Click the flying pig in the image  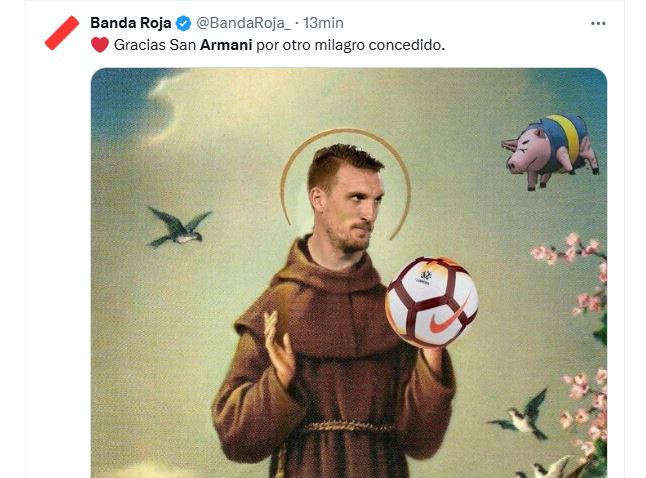pyautogui.click(x=550, y=151)
